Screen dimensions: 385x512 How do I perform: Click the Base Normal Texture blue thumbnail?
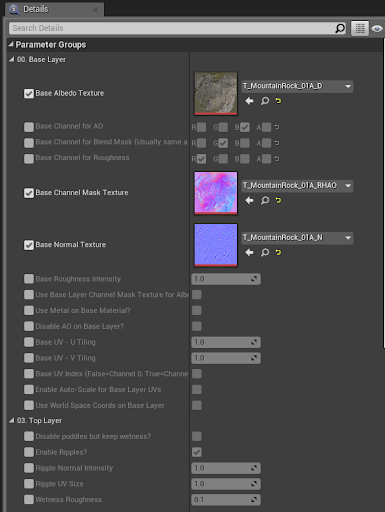[216, 245]
